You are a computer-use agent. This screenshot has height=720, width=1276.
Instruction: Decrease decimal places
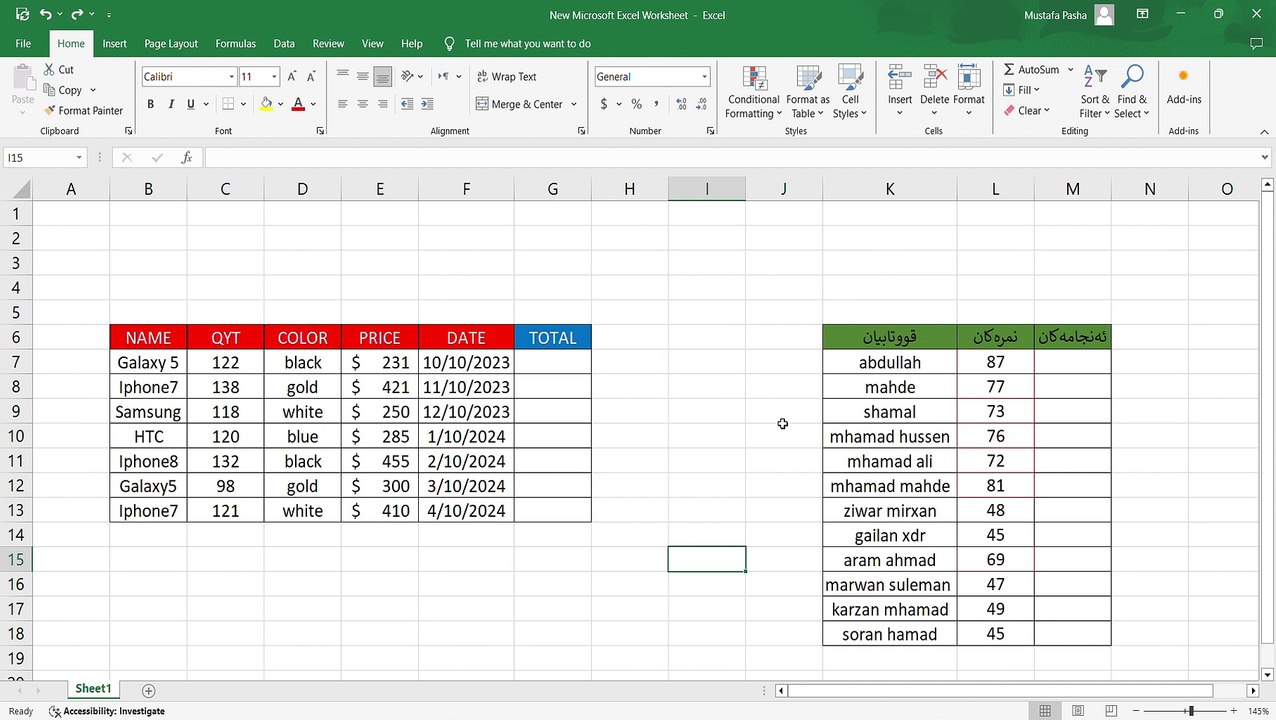tap(702, 104)
